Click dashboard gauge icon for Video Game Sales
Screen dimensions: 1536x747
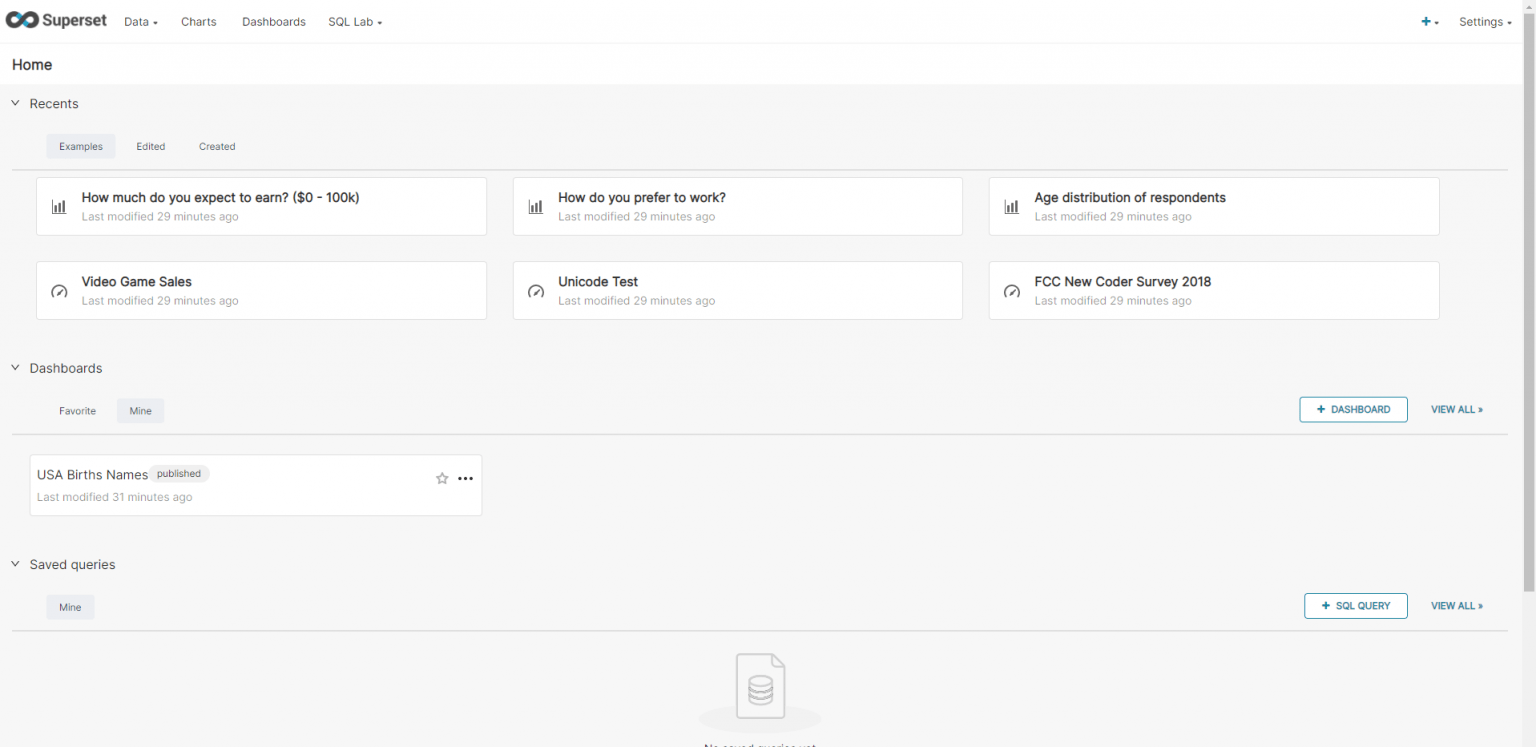(59, 291)
